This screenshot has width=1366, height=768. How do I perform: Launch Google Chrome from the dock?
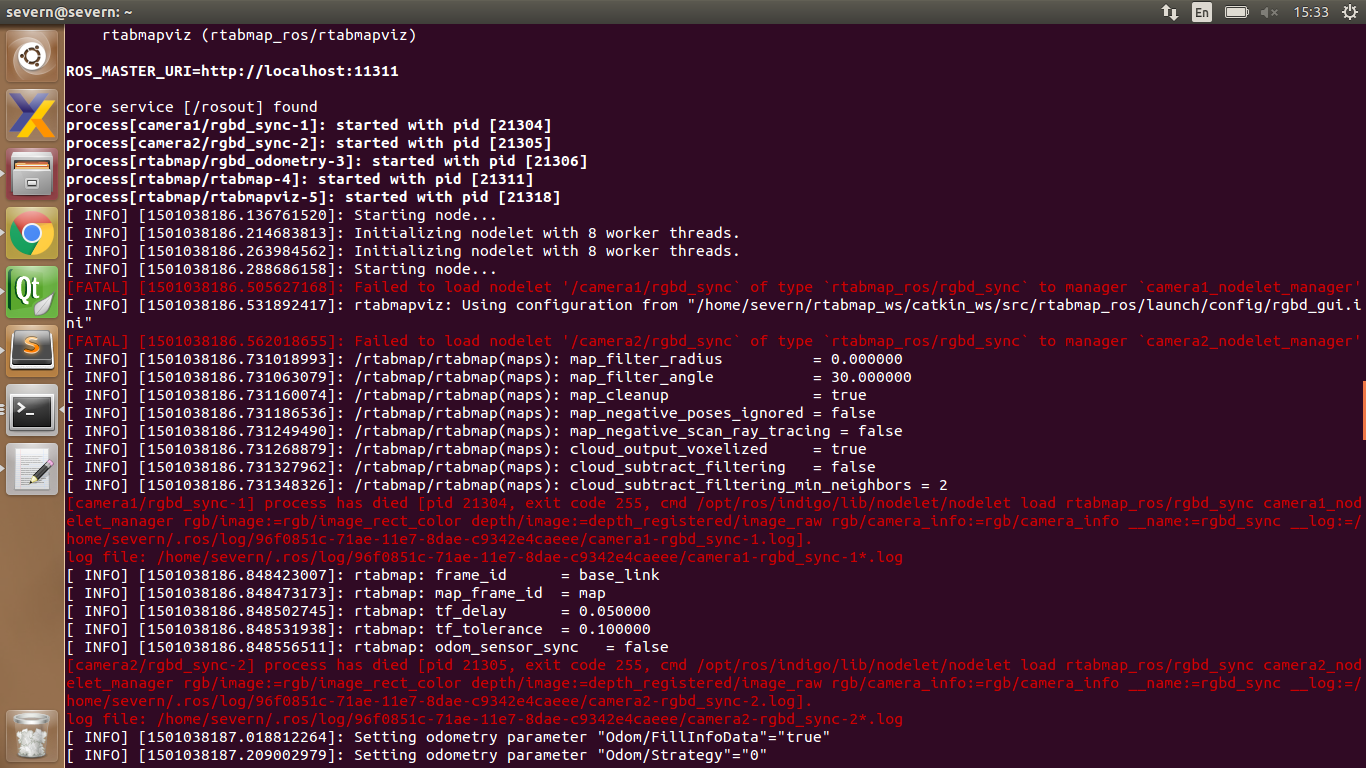[32, 233]
